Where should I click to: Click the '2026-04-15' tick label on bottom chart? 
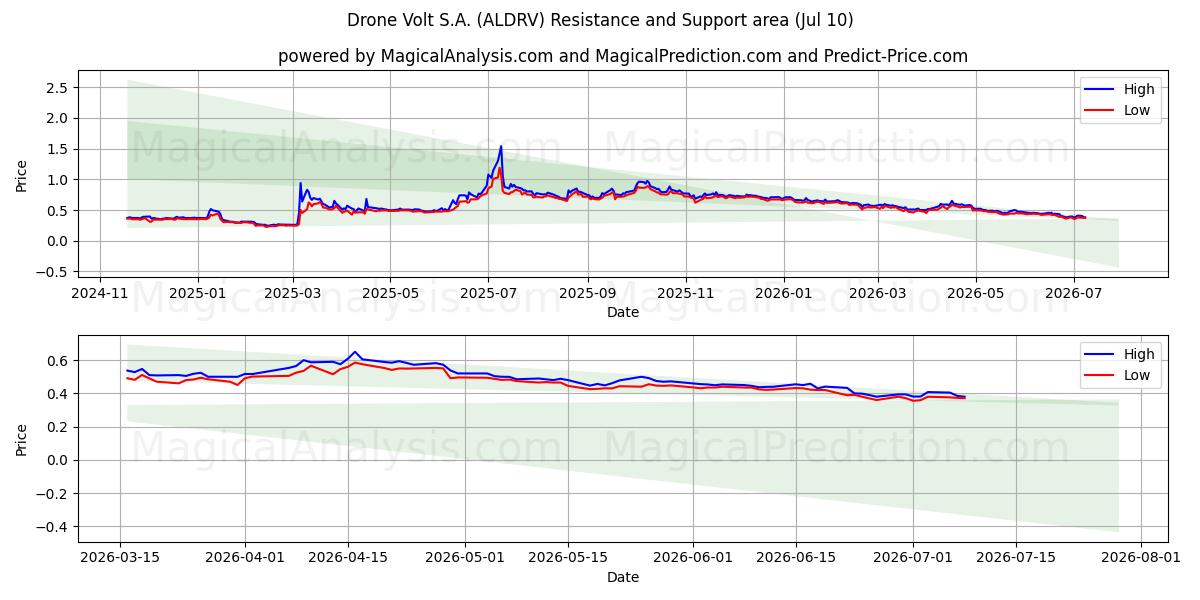pyautogui.click(x=348, y=558)
